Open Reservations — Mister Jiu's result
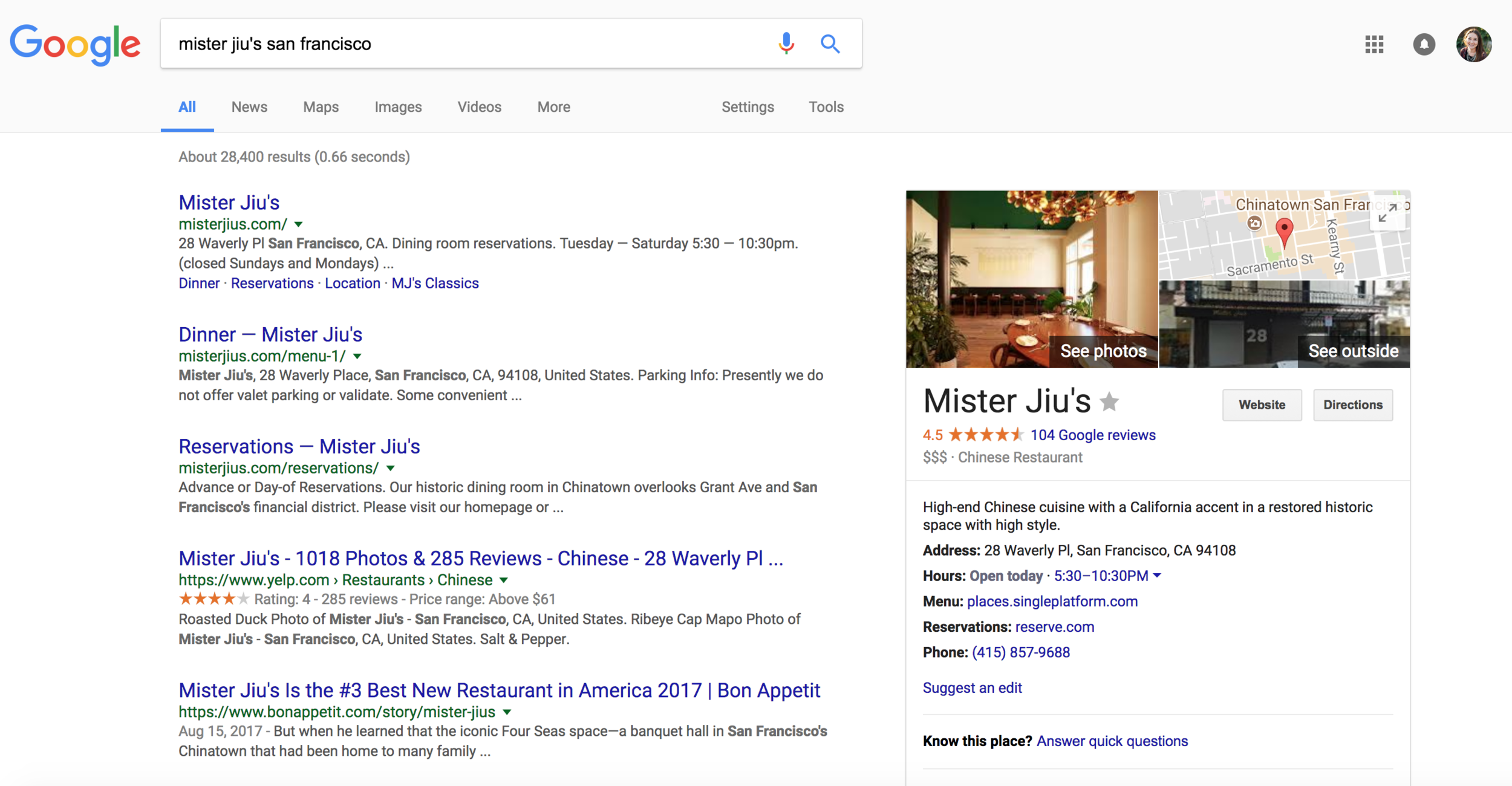1512x786 pixels. click(299, 446)
